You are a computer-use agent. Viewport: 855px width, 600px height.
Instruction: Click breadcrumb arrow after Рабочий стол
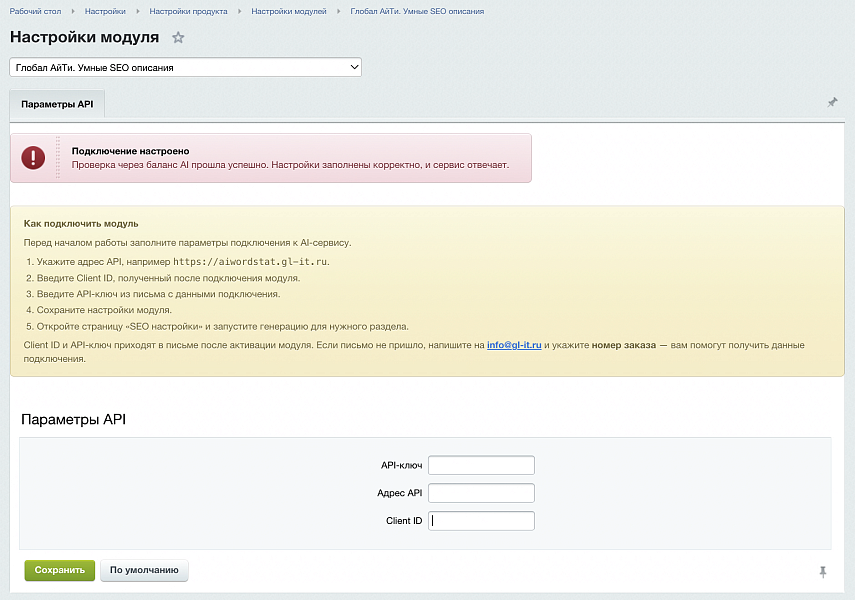coord(73,11)
